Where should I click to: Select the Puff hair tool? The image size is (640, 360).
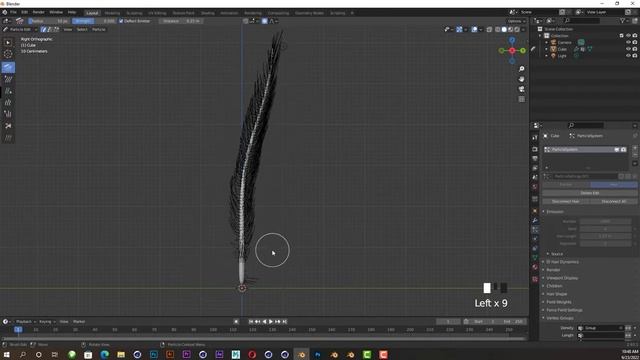tap(8, 114)
